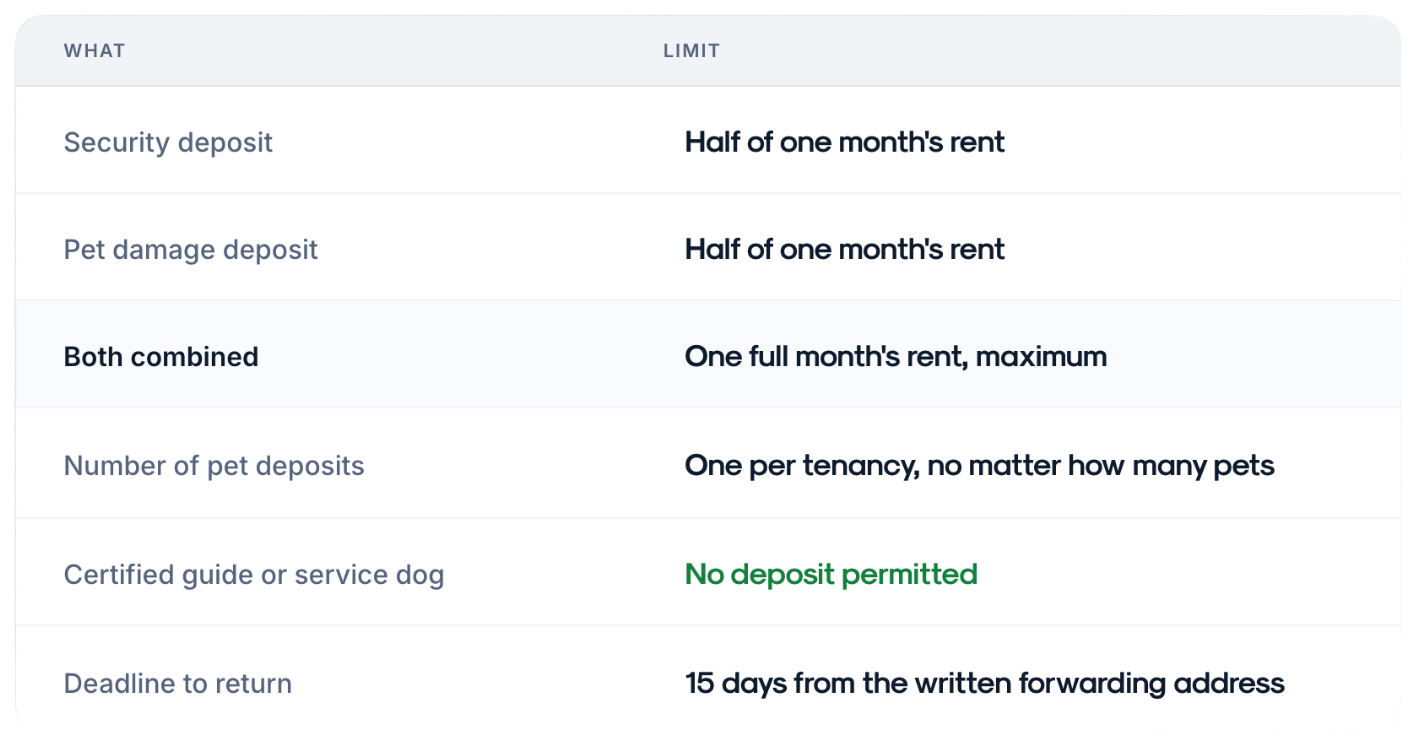1416x739 pixels.
Task: Select the highlighted Both combined row
Action: pos(708,355)
